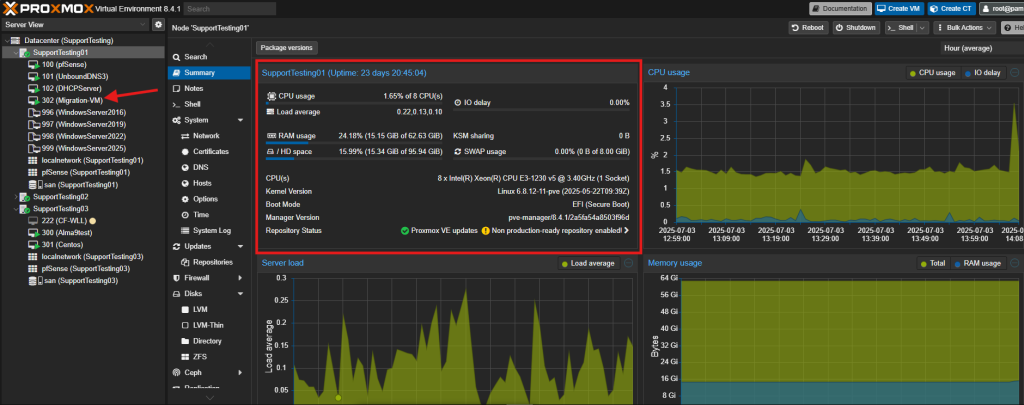Expand the SupportTesting02 node
Viewport: 1024px width, 405px height.
pyautogui.click(x=16, y=197)
